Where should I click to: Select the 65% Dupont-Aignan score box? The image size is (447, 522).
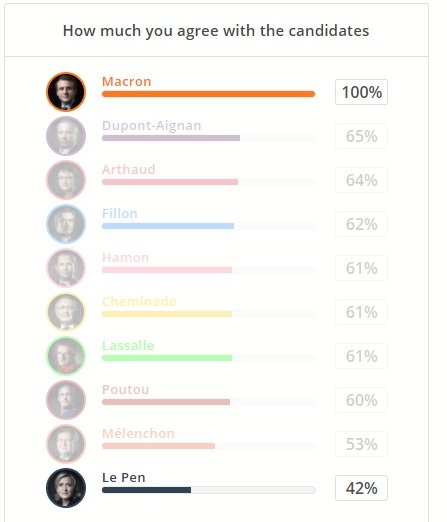point(361,136)
